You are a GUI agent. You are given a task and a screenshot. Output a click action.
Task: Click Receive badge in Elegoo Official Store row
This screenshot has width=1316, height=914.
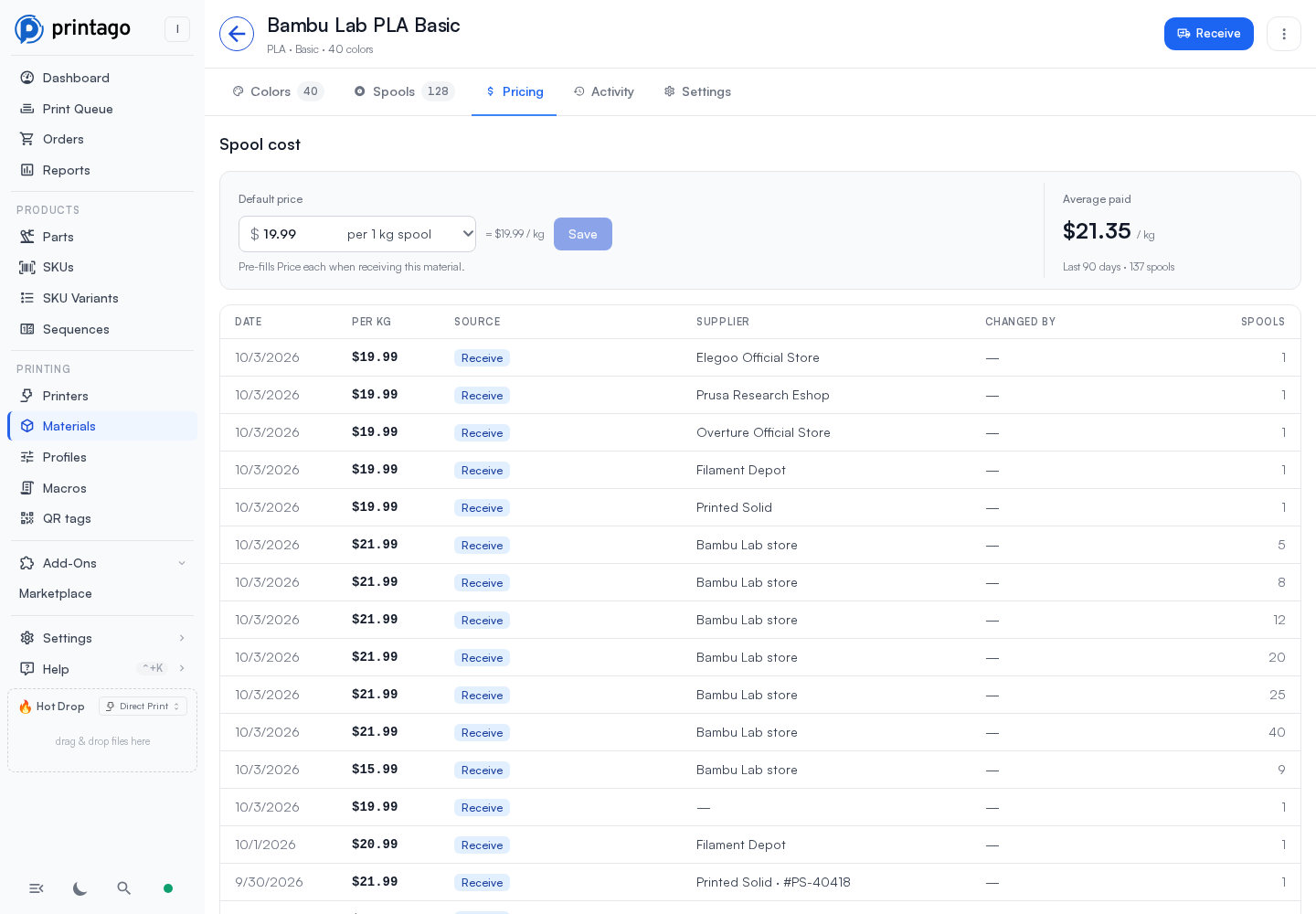coord(482,358)
